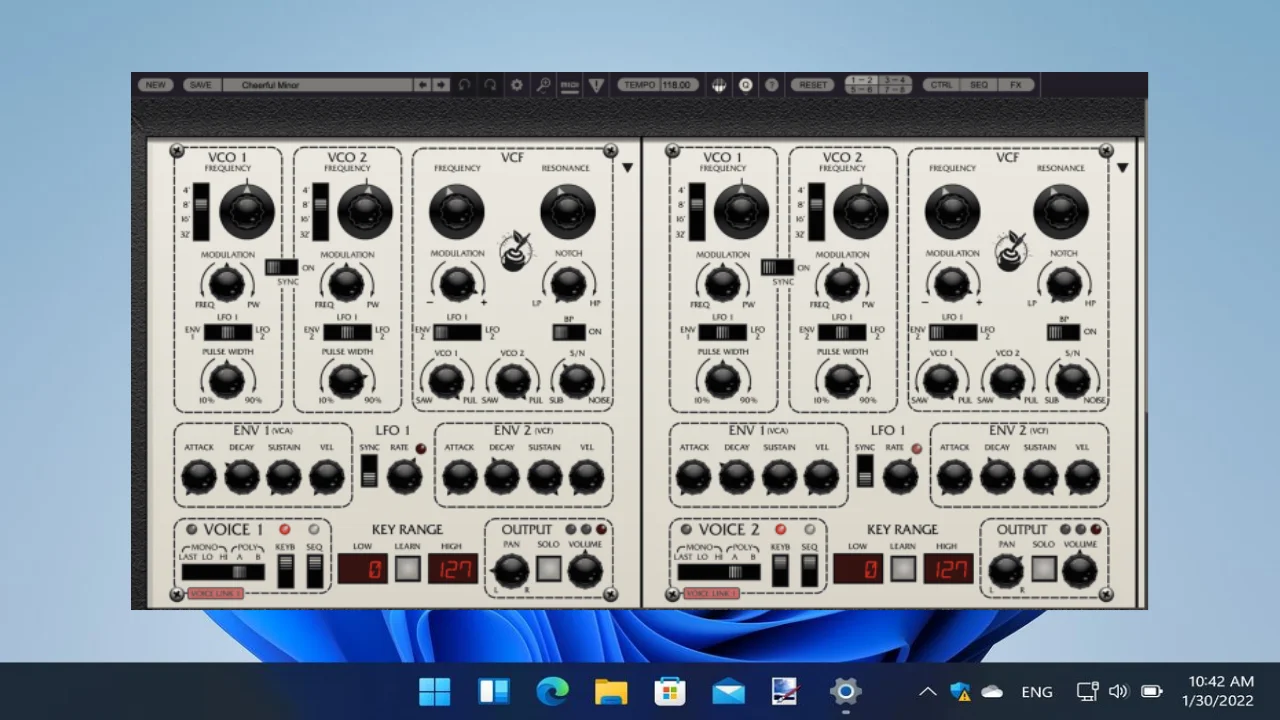Click Voice 2 VCF randomize dartboard icon
The height and width of the screenshot is (720, 1280).
coord(1011,251)
